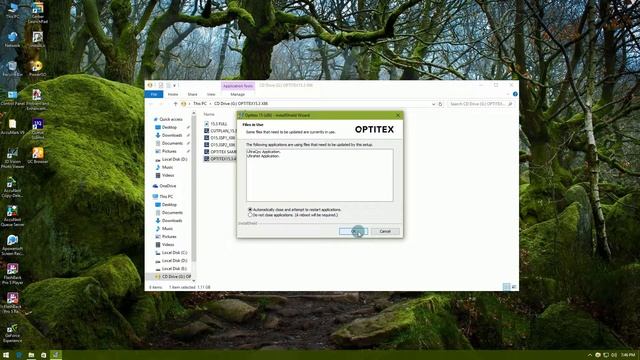Select do not close applications option
This screenshot has width=640, height=360.
point(293,215)
